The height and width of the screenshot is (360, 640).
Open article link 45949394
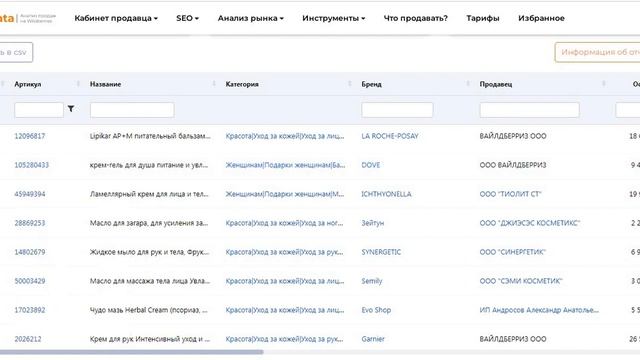(30, 194)
